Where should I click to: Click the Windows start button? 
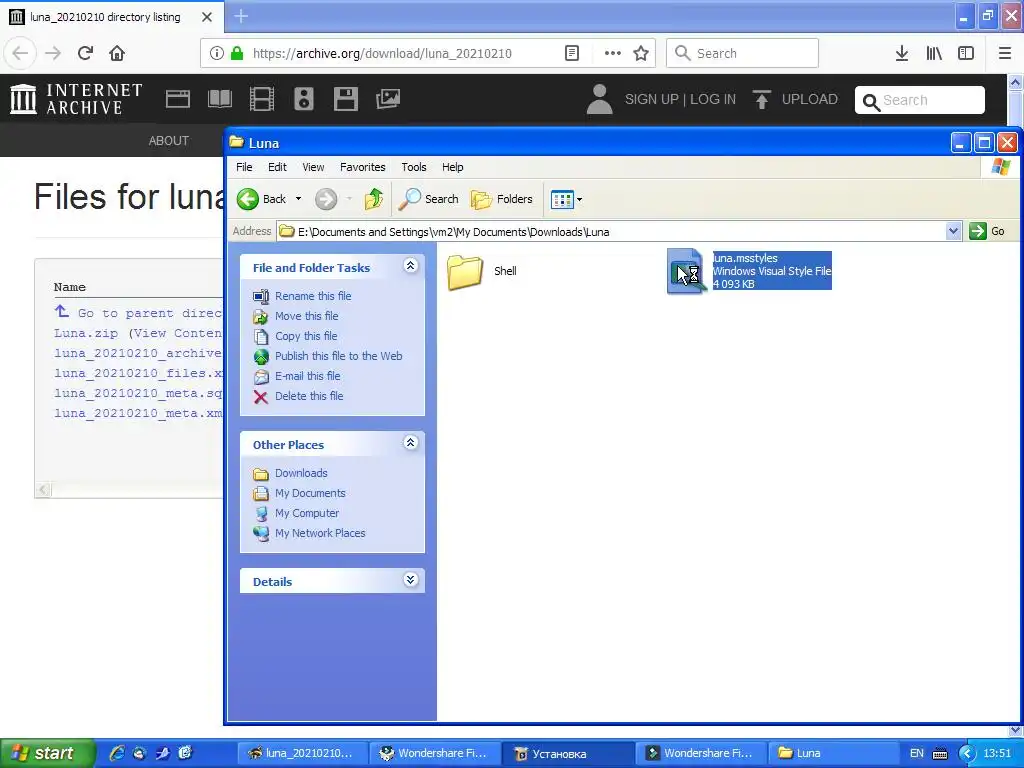[48, 753]
